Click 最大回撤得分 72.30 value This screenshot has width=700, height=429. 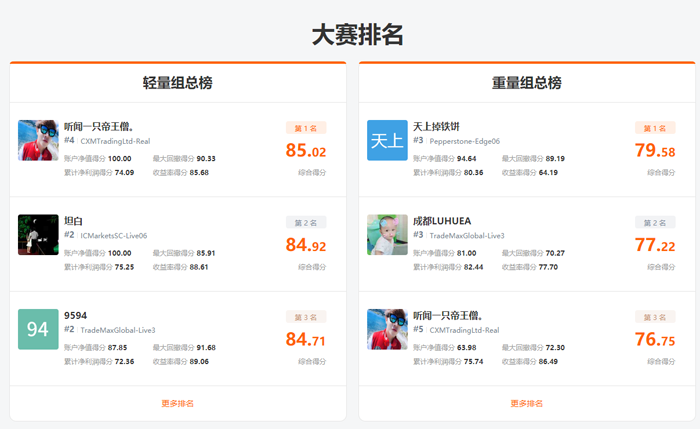tap(555, 347)
